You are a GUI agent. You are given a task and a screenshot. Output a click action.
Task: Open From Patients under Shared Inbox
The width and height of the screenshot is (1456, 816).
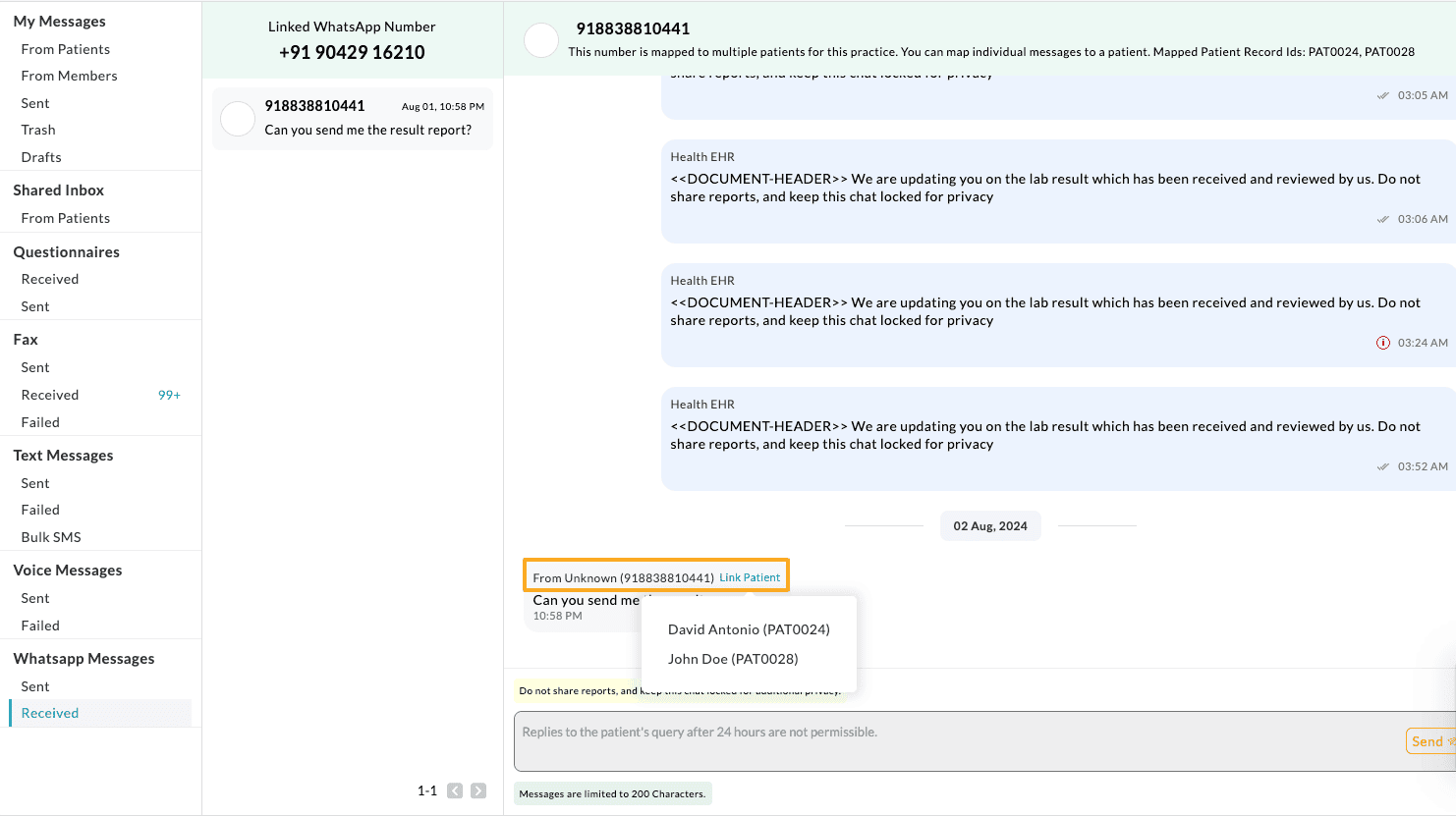point(66,218)
